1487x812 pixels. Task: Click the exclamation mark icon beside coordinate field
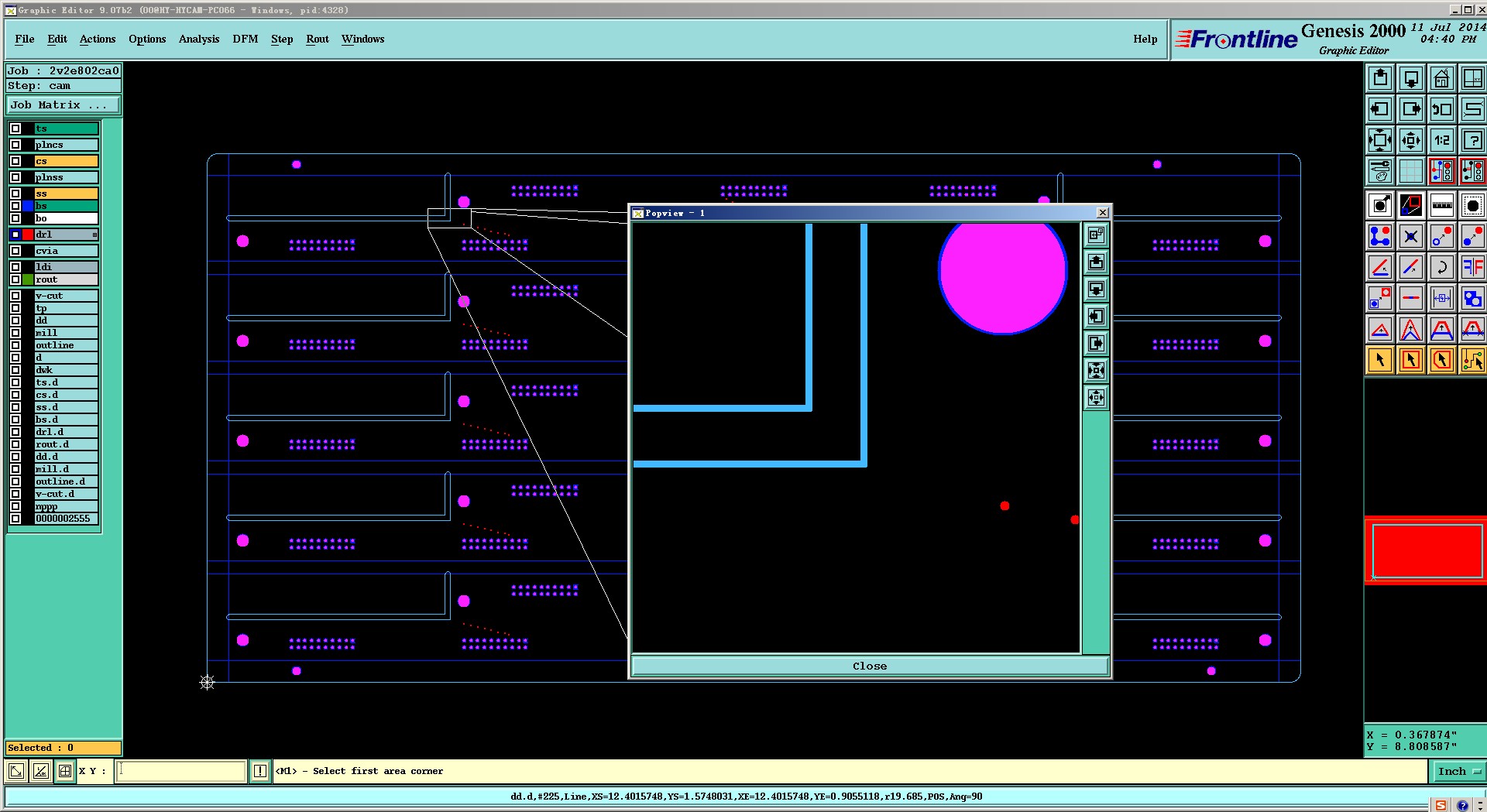click(x=260, y=771)
